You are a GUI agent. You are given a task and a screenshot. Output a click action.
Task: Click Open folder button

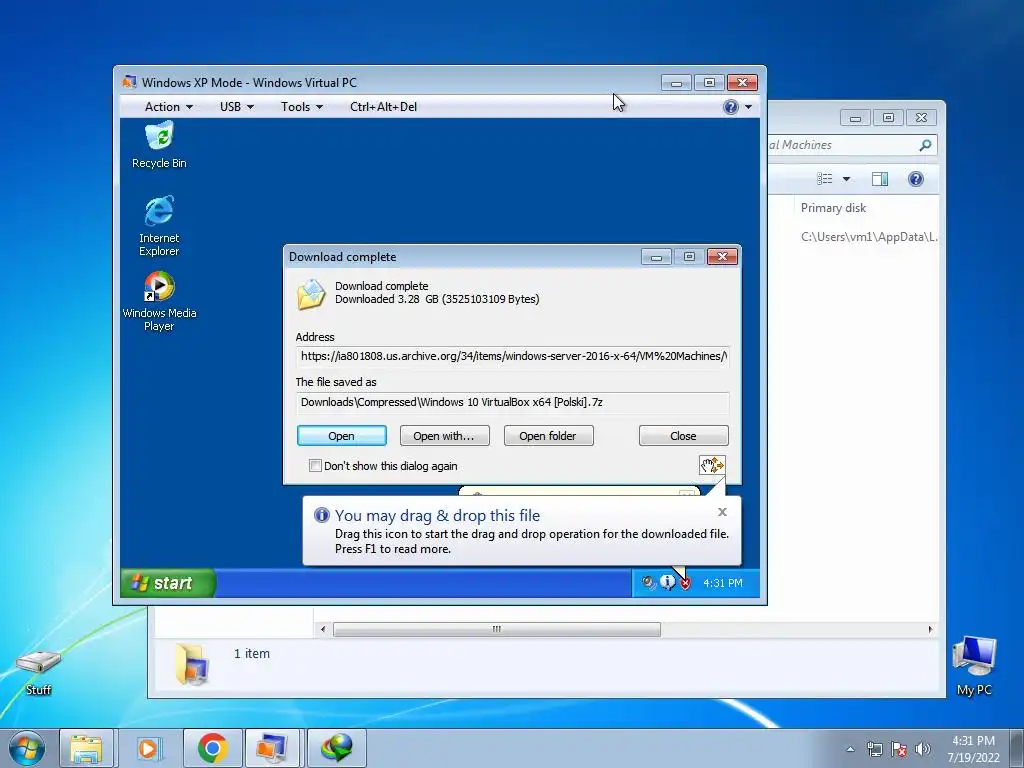(x=548, y=436)
